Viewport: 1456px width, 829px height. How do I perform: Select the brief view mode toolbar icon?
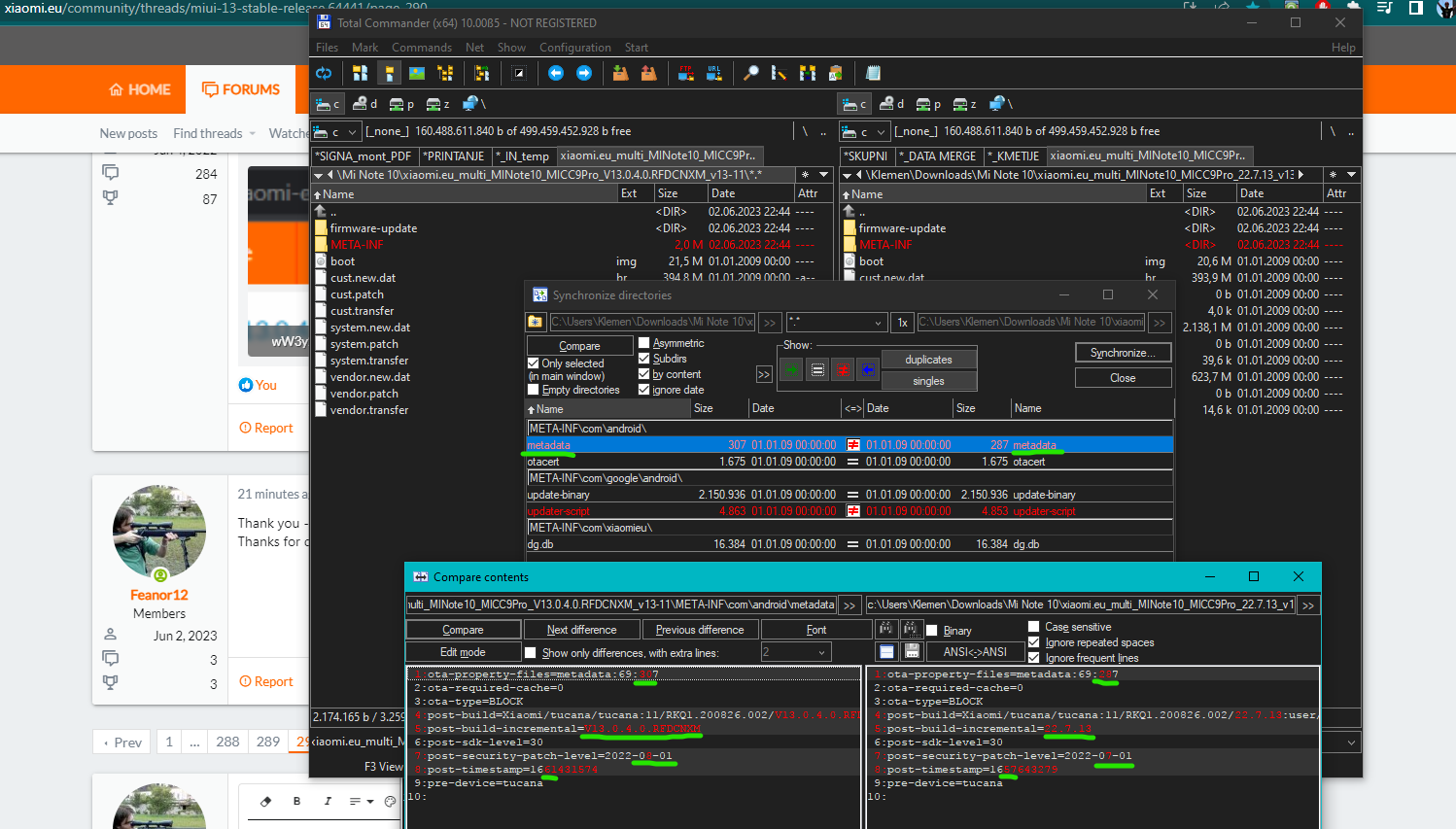[x=360, y=73]
